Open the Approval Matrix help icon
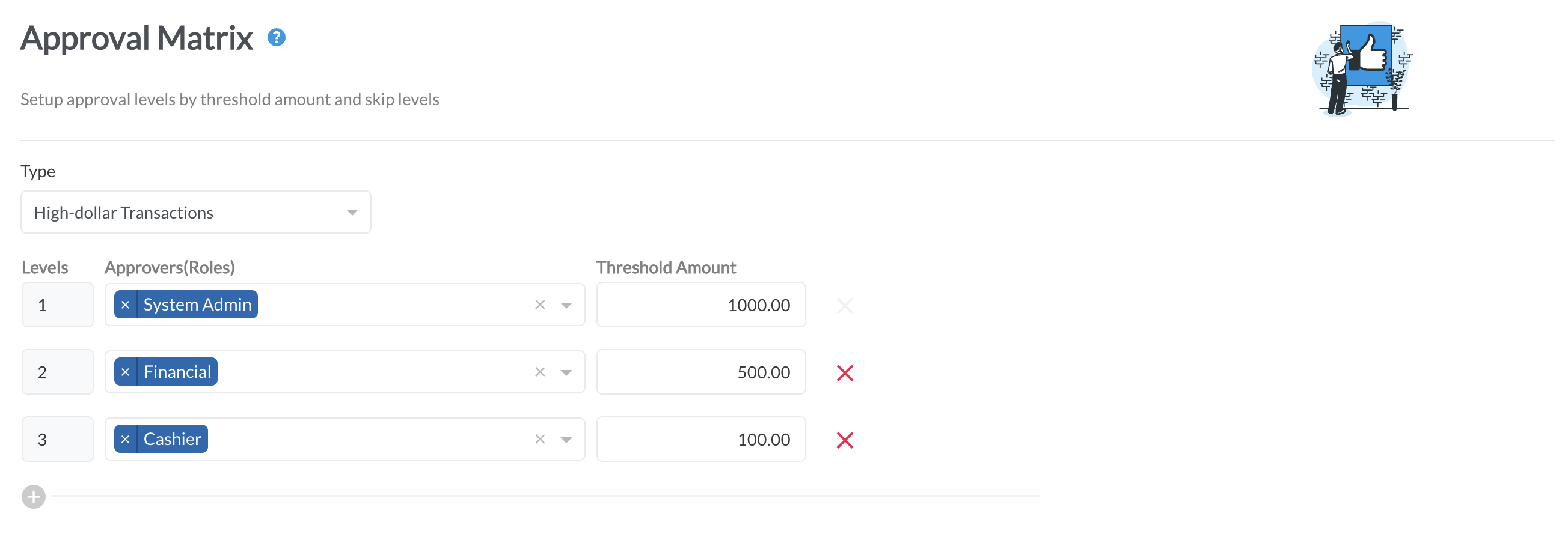 (x=277, y=38)
